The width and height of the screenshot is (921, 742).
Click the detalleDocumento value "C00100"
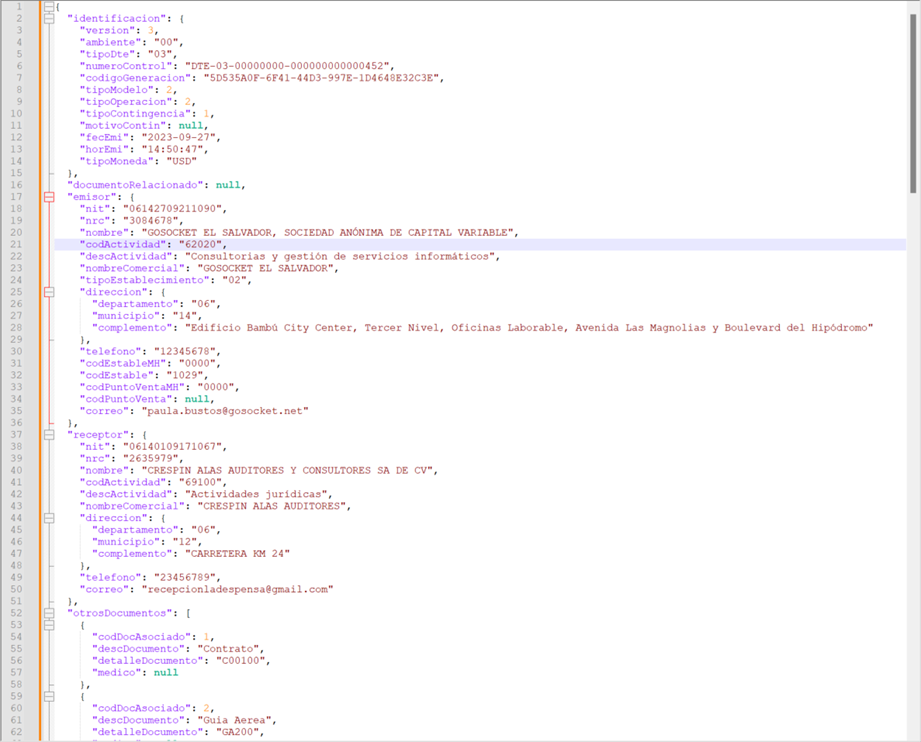click(240, 661)
